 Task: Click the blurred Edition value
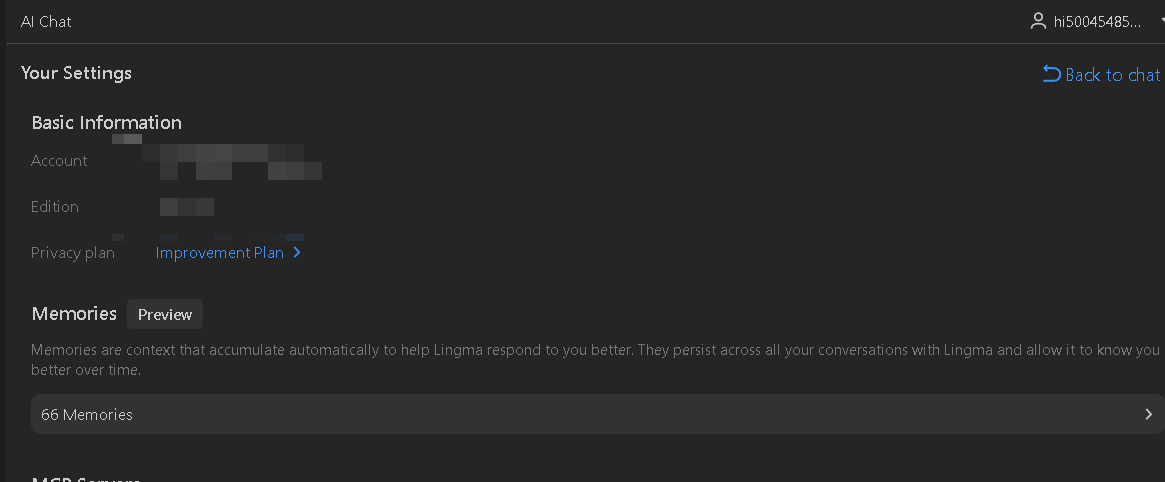(186, 207)
